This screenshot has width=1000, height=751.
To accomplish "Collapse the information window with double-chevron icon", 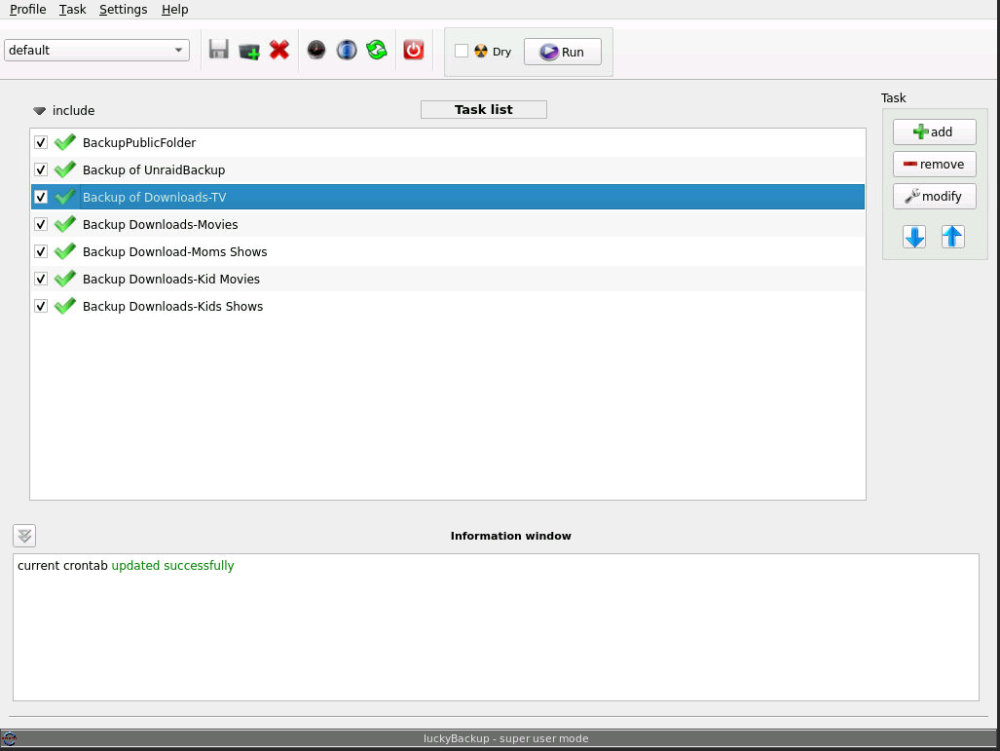I will (x=24, y=536).
